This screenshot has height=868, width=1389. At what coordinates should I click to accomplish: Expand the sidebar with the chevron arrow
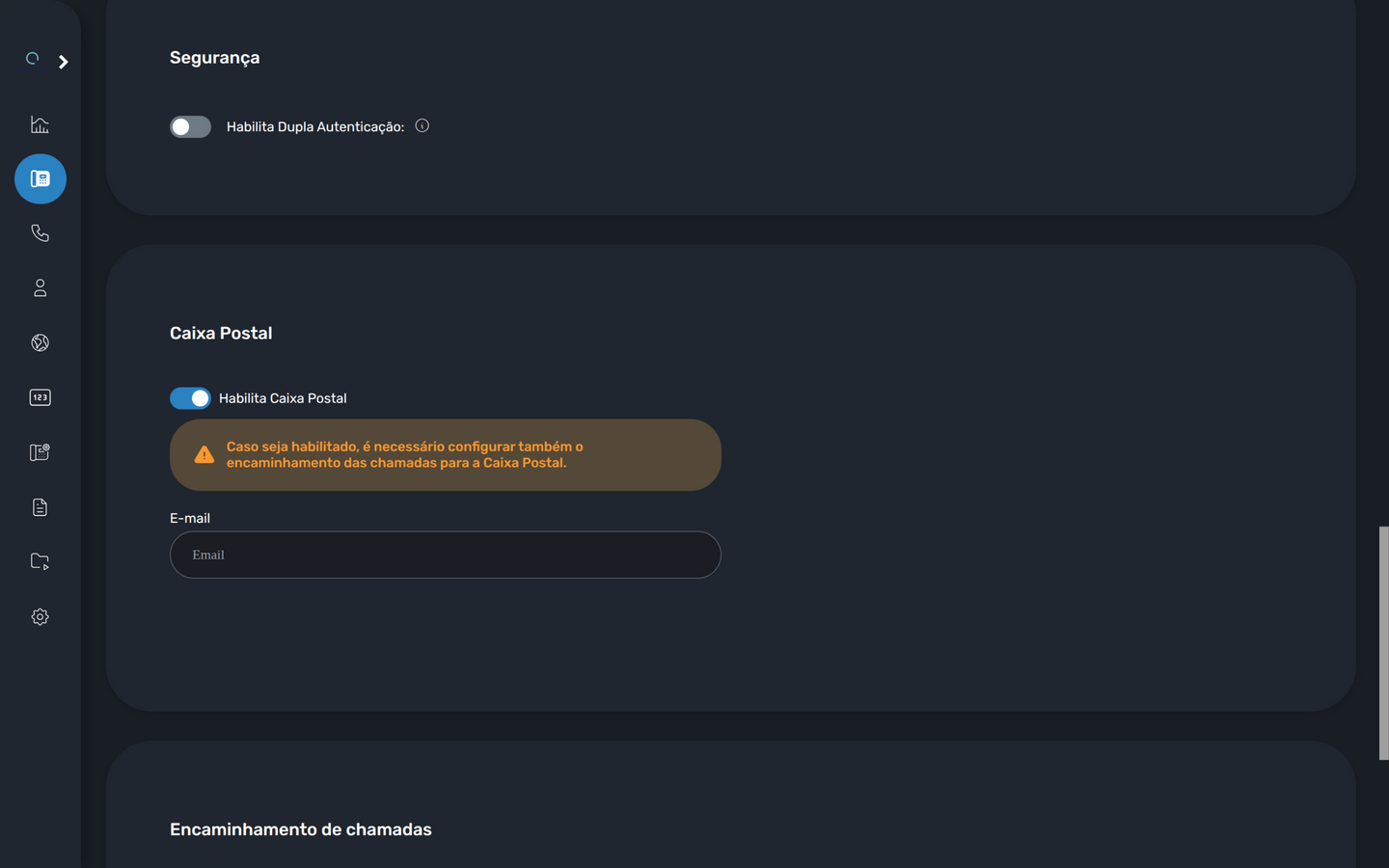pyautogui.click(x=64, y=62)
